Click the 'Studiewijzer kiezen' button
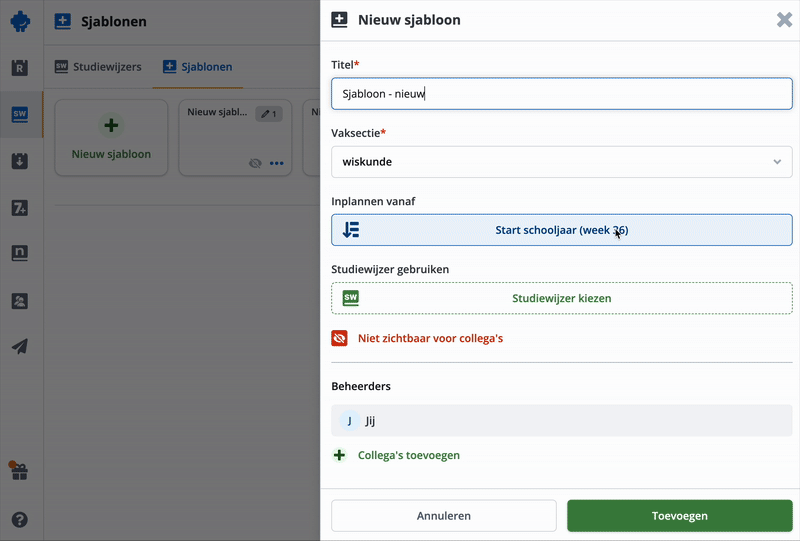The image size is (800, 541). tap(561, 298)
